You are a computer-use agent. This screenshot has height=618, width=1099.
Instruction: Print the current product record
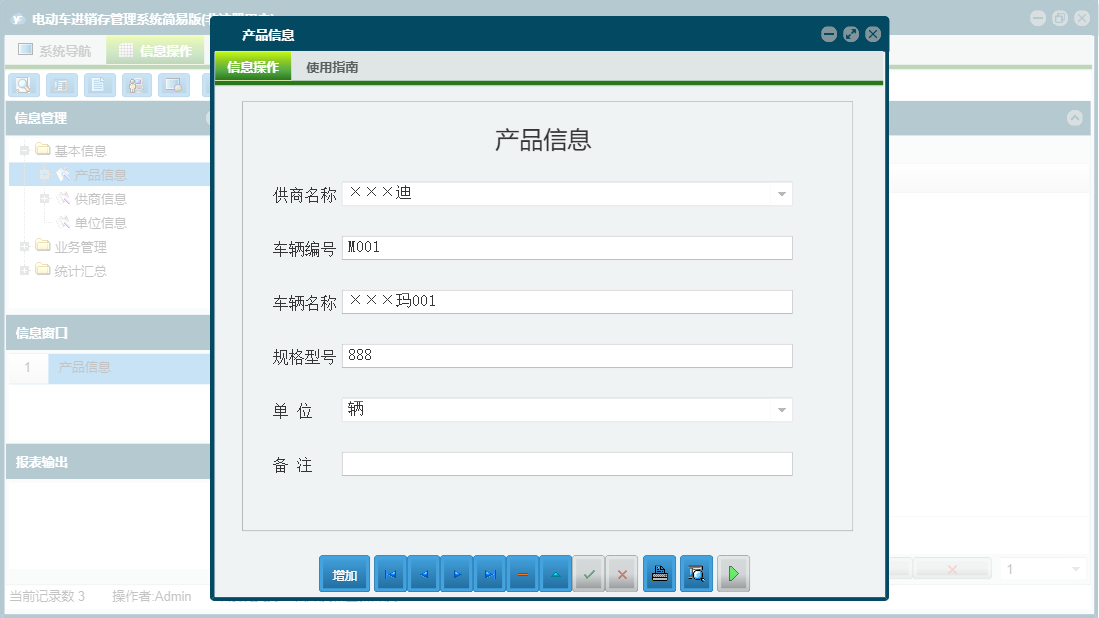pos(659,573)
